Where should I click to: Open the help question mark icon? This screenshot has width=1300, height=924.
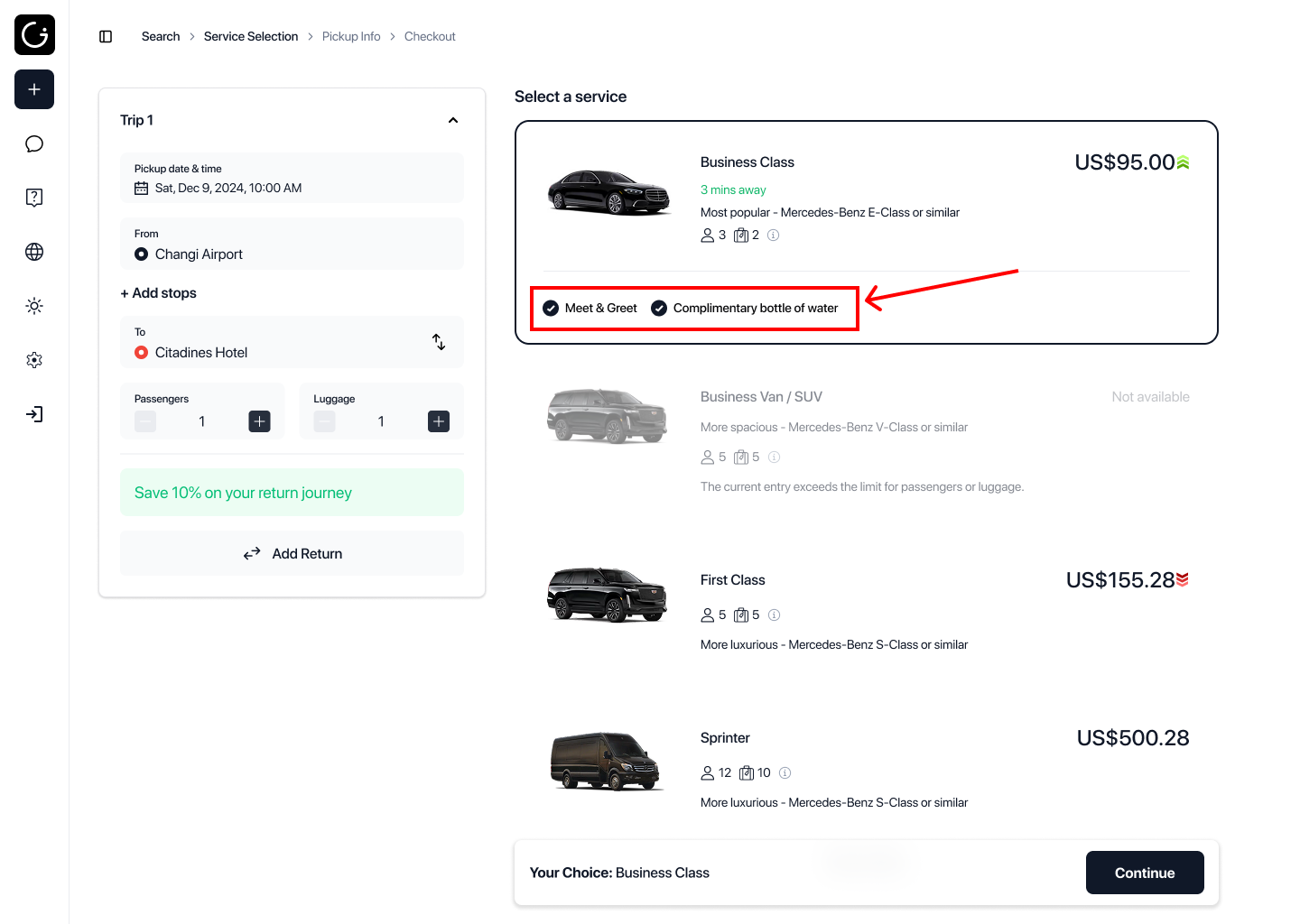[34, 198]
